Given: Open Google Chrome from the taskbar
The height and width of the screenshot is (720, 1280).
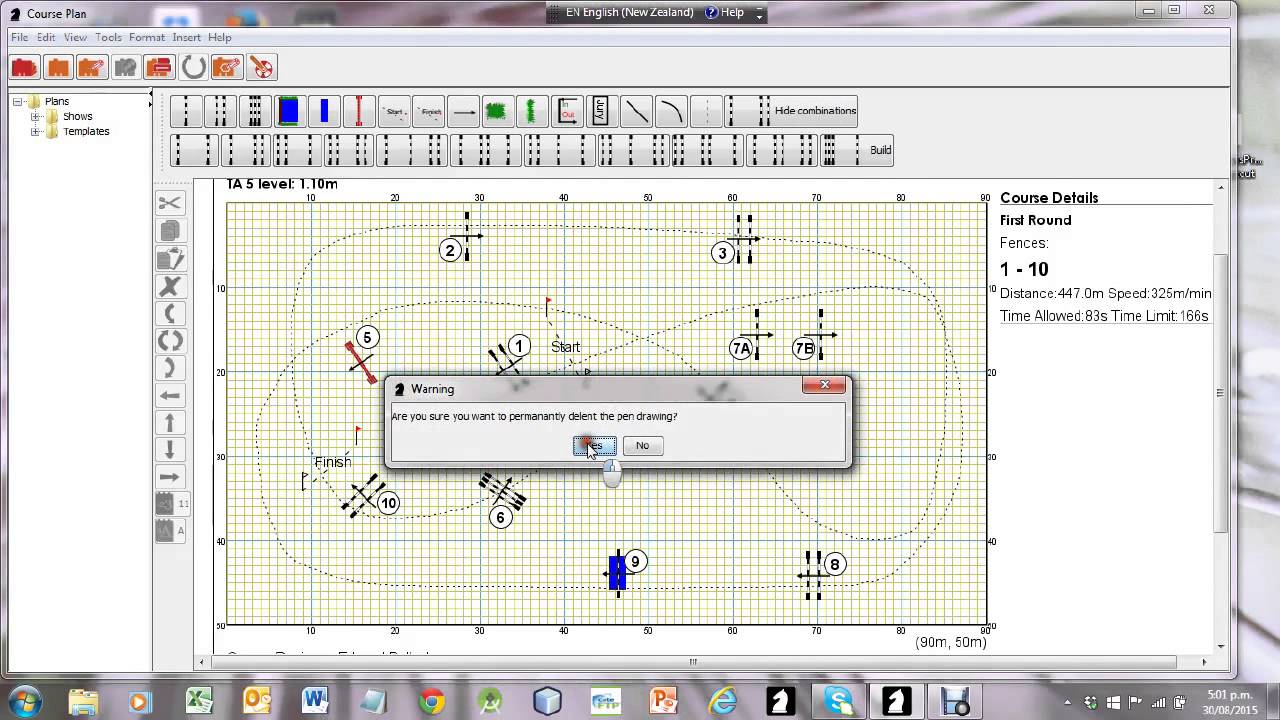Looking at the screenshot, I should pos(432,701).
